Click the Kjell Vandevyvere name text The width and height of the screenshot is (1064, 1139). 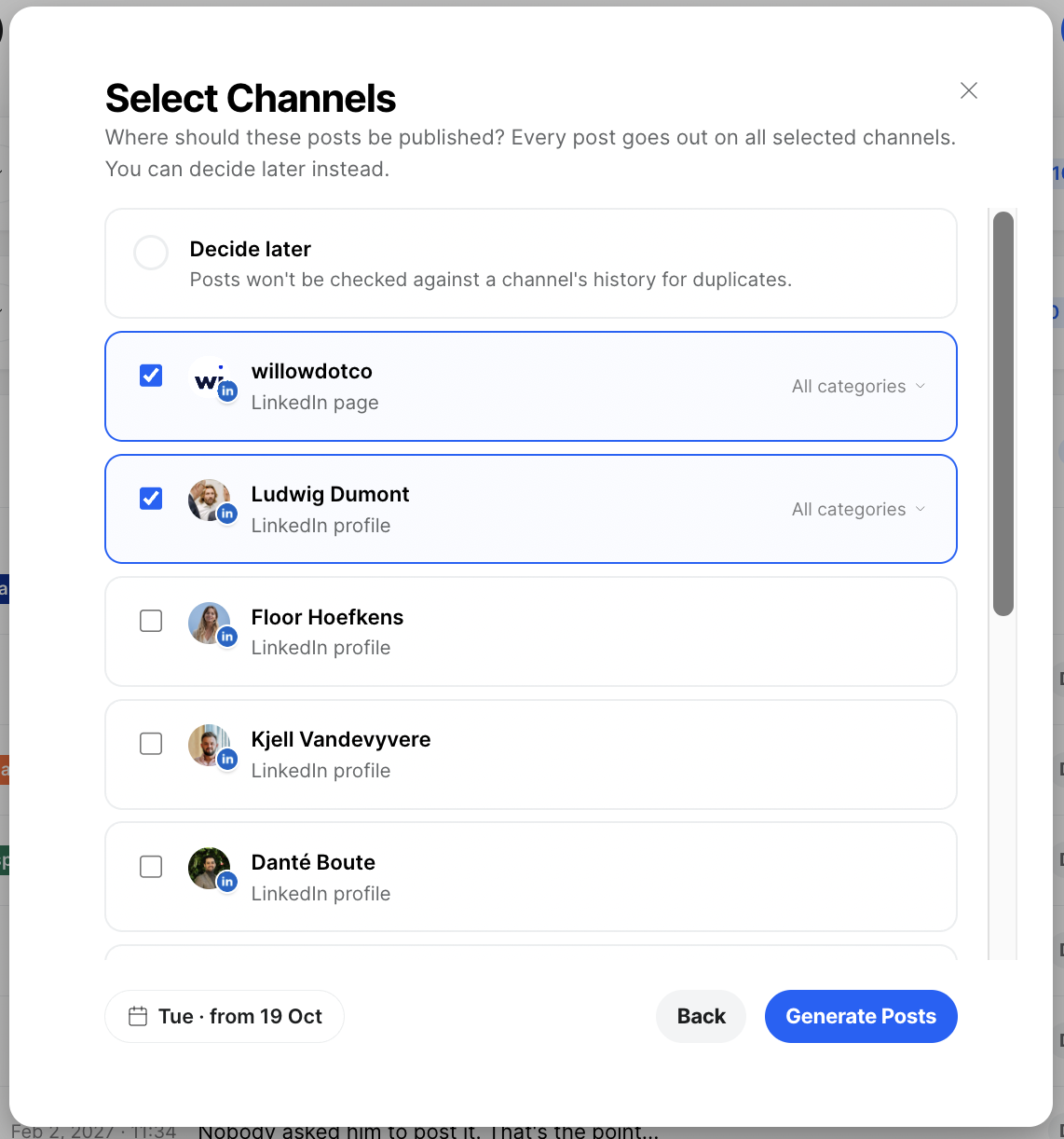coord(341,739)
